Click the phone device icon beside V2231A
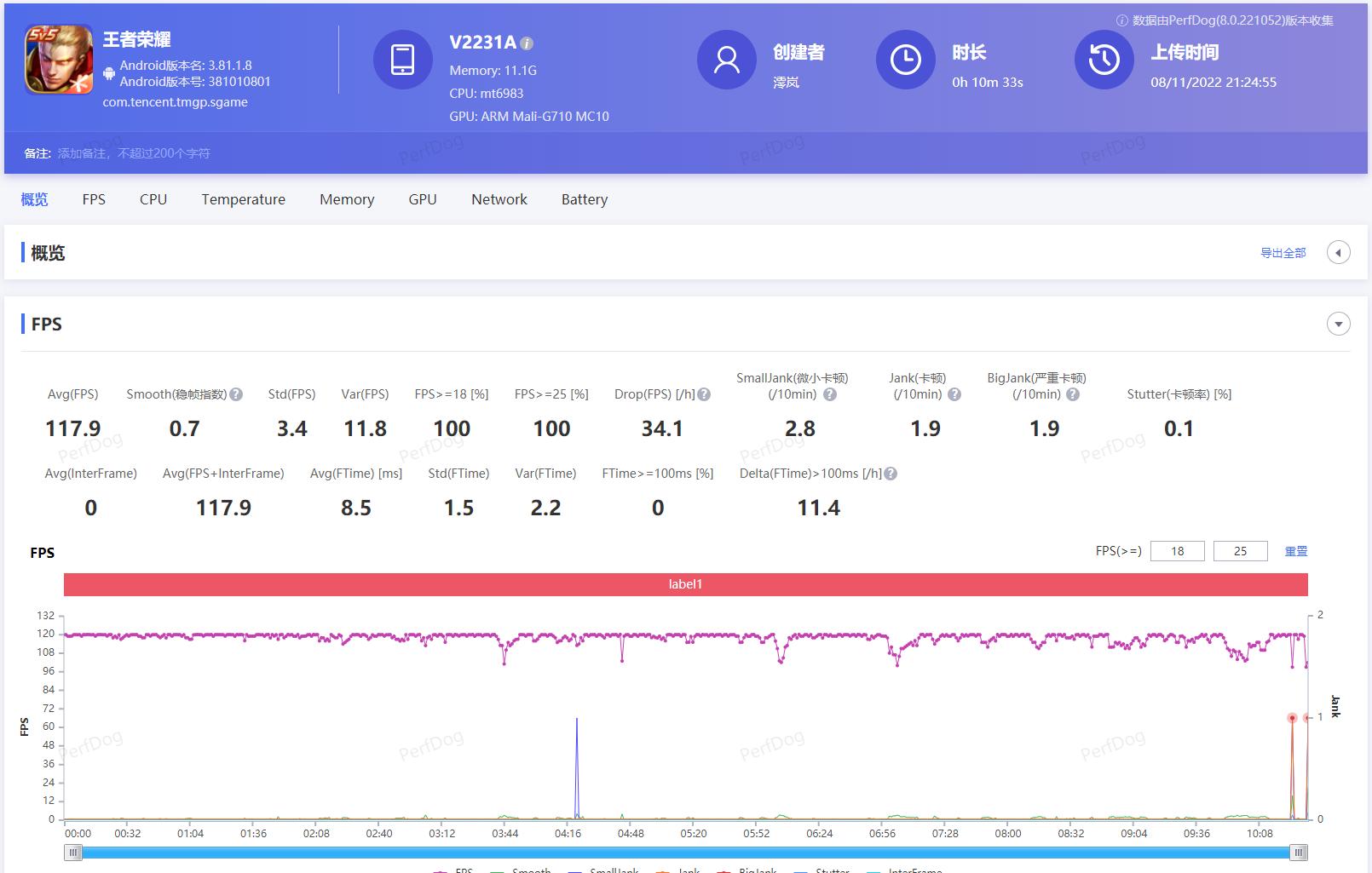The image size is (1372, 873). 402,60
